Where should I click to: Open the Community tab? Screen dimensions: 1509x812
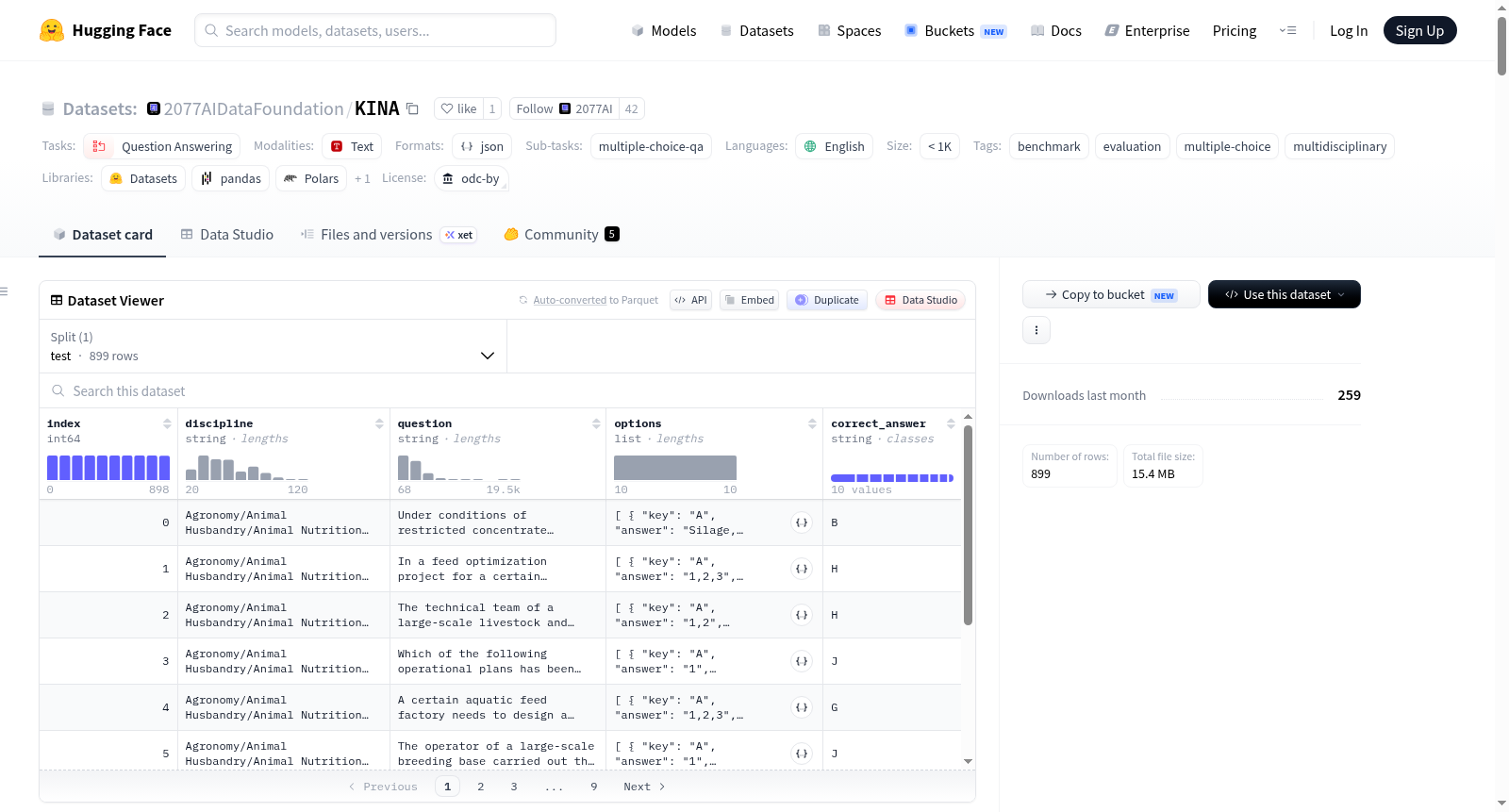[x=562, y=235]
